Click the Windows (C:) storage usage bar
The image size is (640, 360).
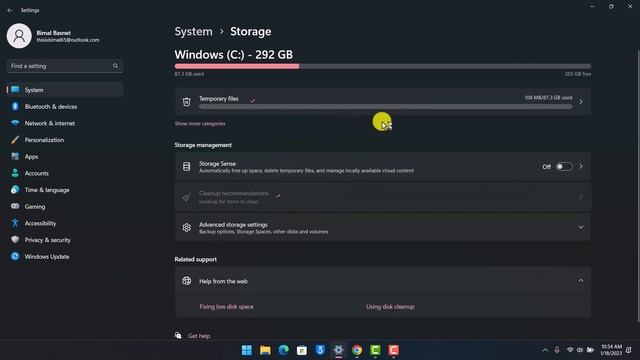pyautogui.click(x=382, y=66)
